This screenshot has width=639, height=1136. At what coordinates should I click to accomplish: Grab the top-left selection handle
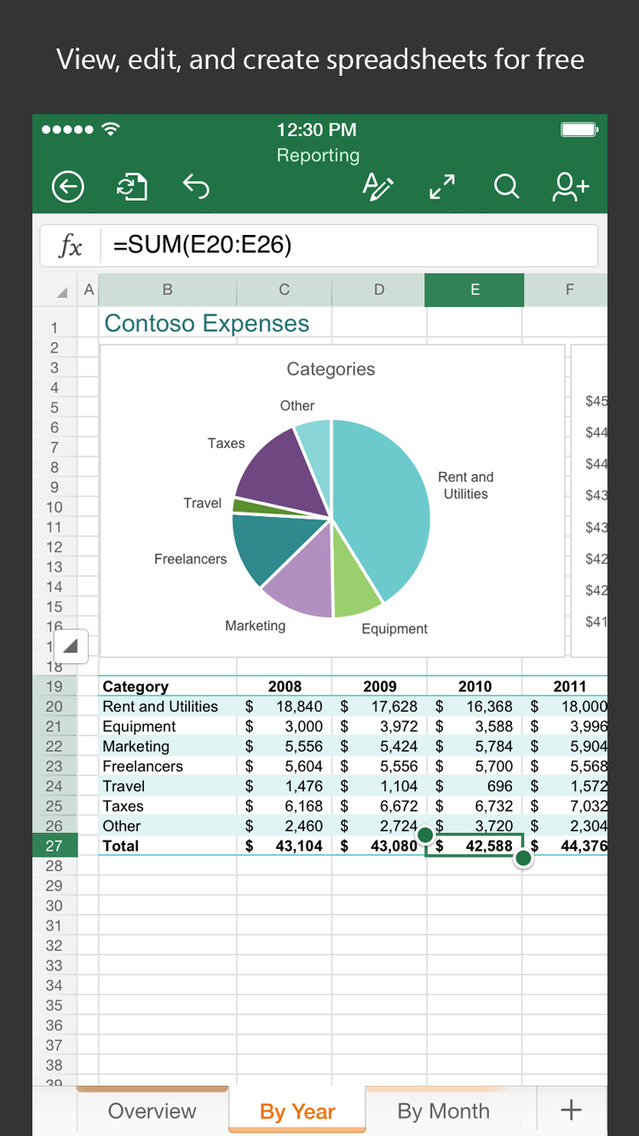coord(426,835)
